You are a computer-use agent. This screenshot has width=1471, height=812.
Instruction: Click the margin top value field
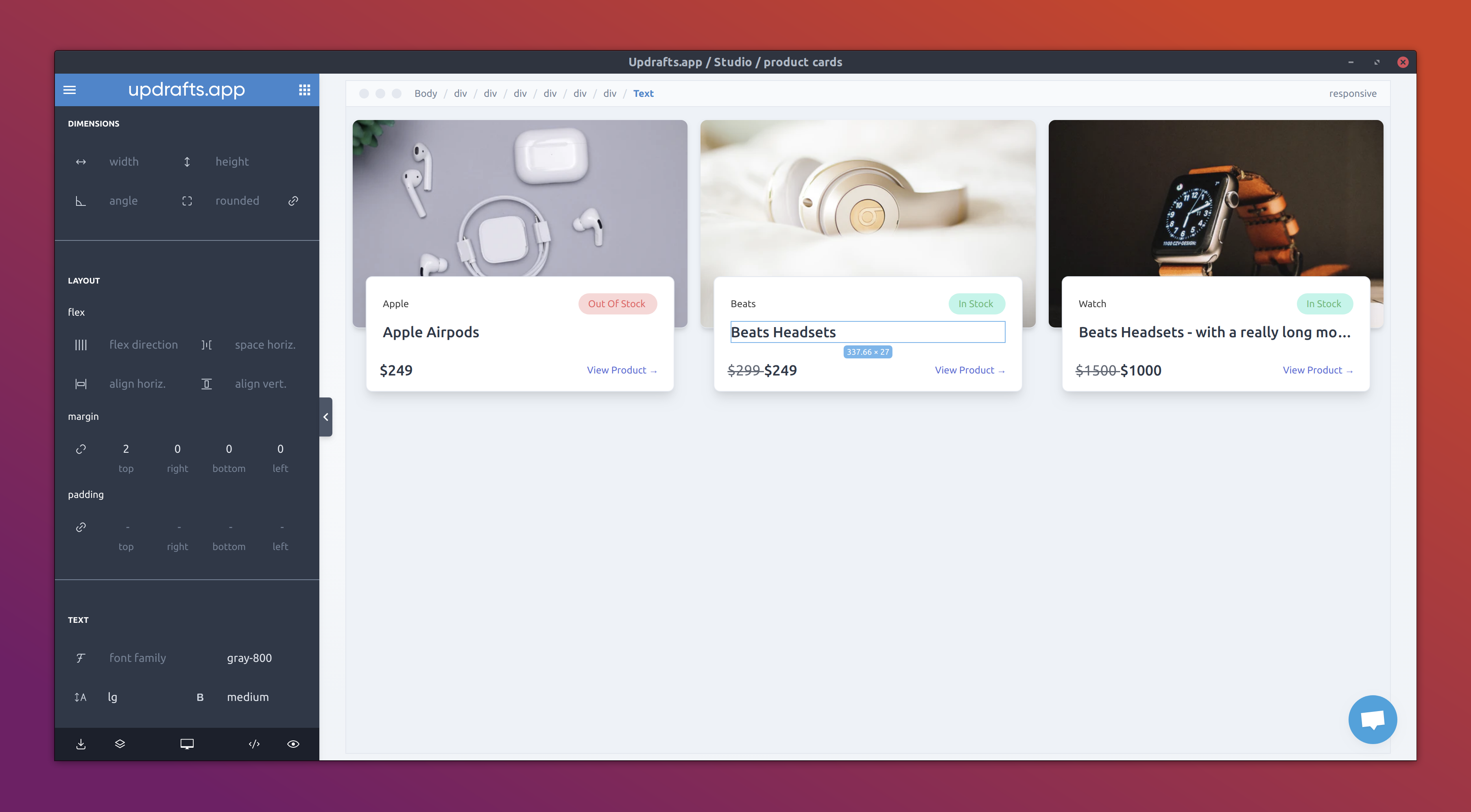126,449
